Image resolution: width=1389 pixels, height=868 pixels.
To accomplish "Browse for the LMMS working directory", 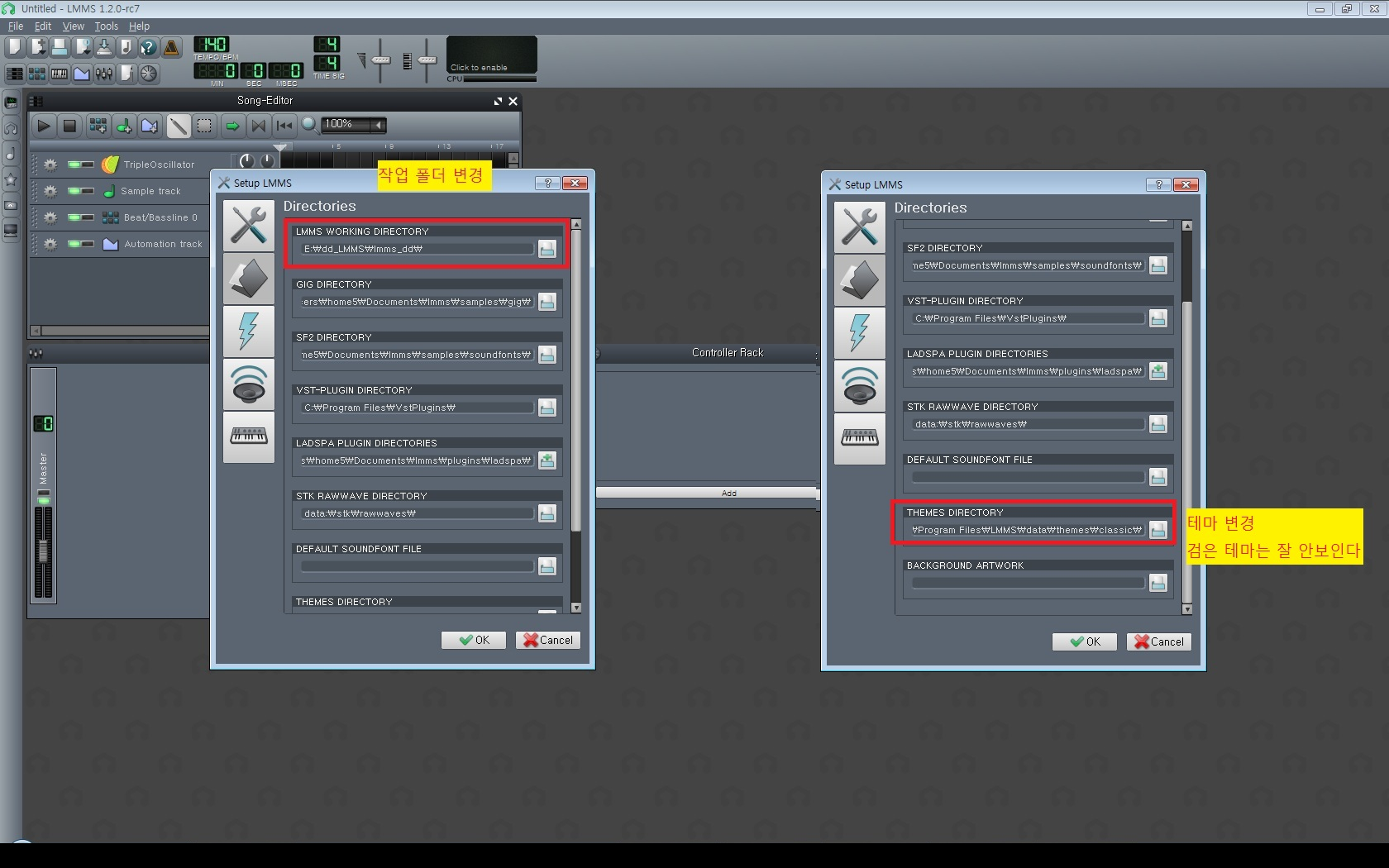I will click(547, 249).
